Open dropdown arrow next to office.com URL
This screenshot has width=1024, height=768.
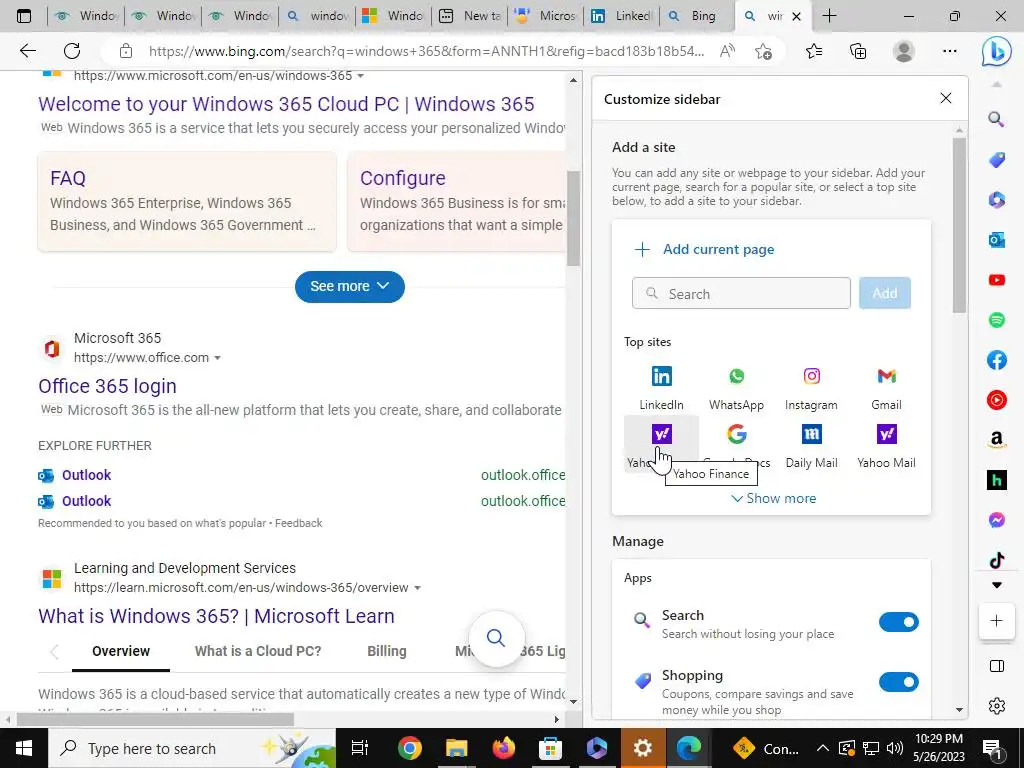pyautogui.click(x=217, y=358)
